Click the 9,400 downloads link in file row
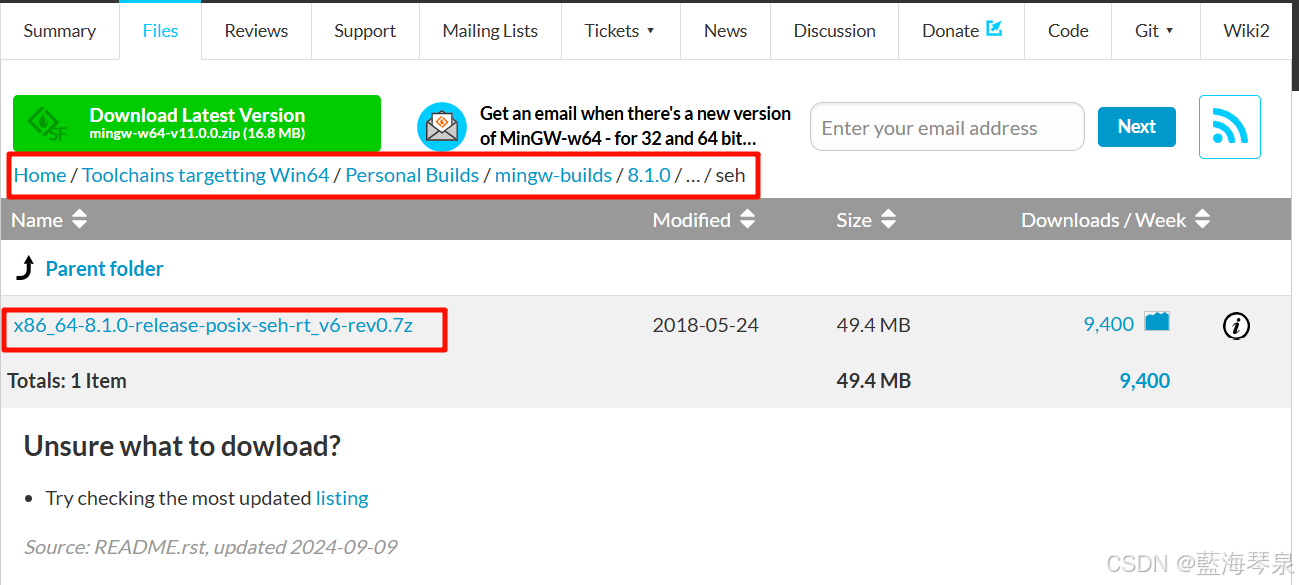The image size is (1299, 585). [1109, 324]
